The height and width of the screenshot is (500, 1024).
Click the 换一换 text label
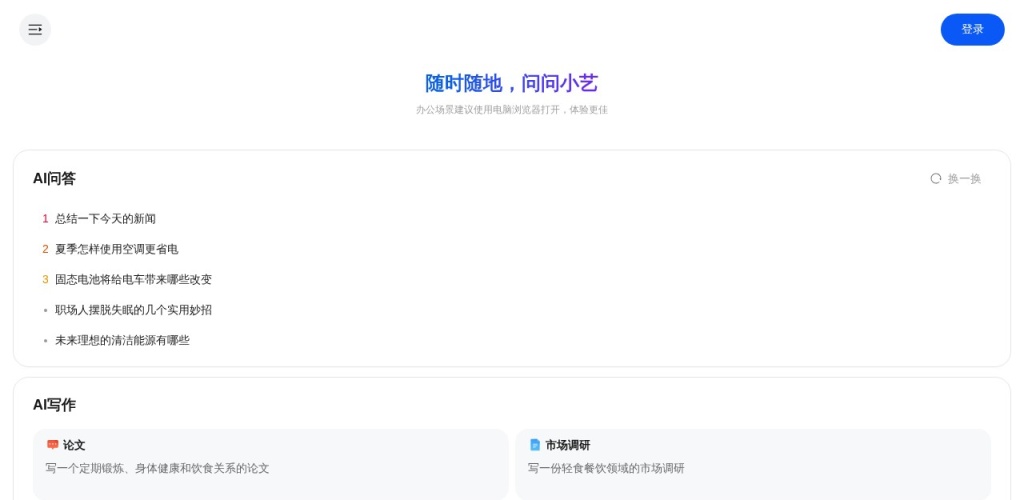click(x=964, y=179)
